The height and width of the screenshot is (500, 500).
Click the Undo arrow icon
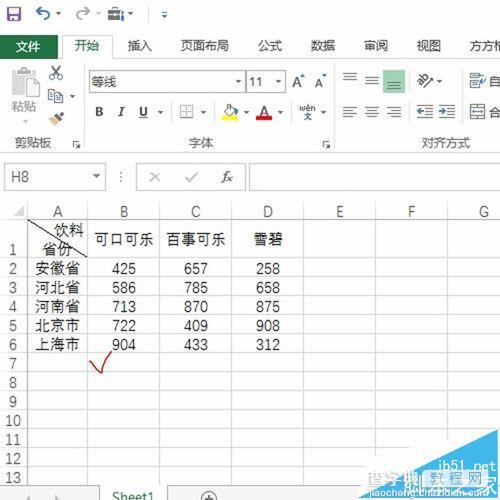pyautogui.click(x=43, y=14)
